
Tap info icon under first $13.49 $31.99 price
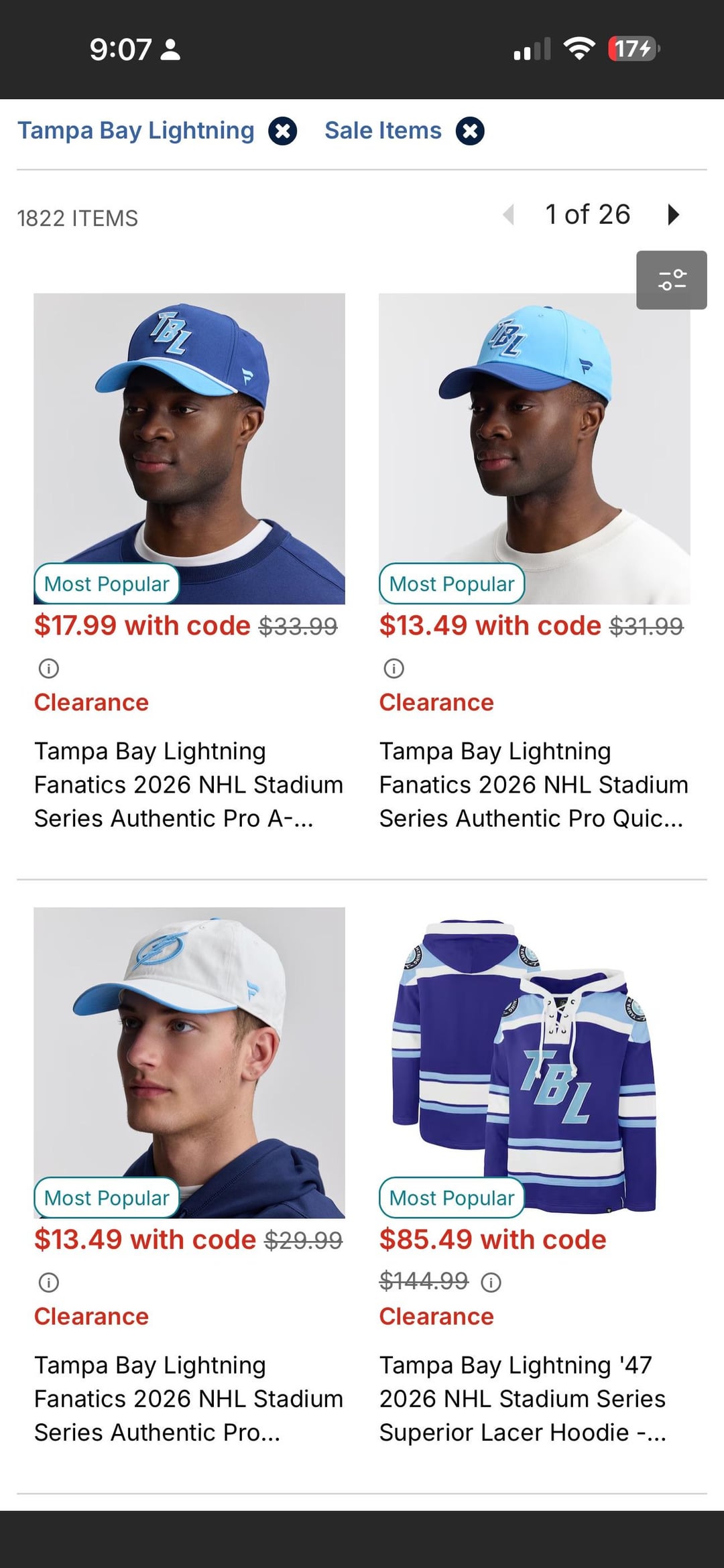point(394,668)
